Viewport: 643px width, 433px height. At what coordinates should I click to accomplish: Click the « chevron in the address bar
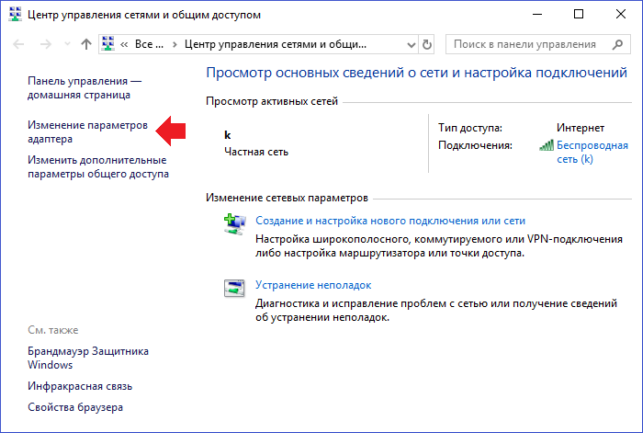point(124,44)
